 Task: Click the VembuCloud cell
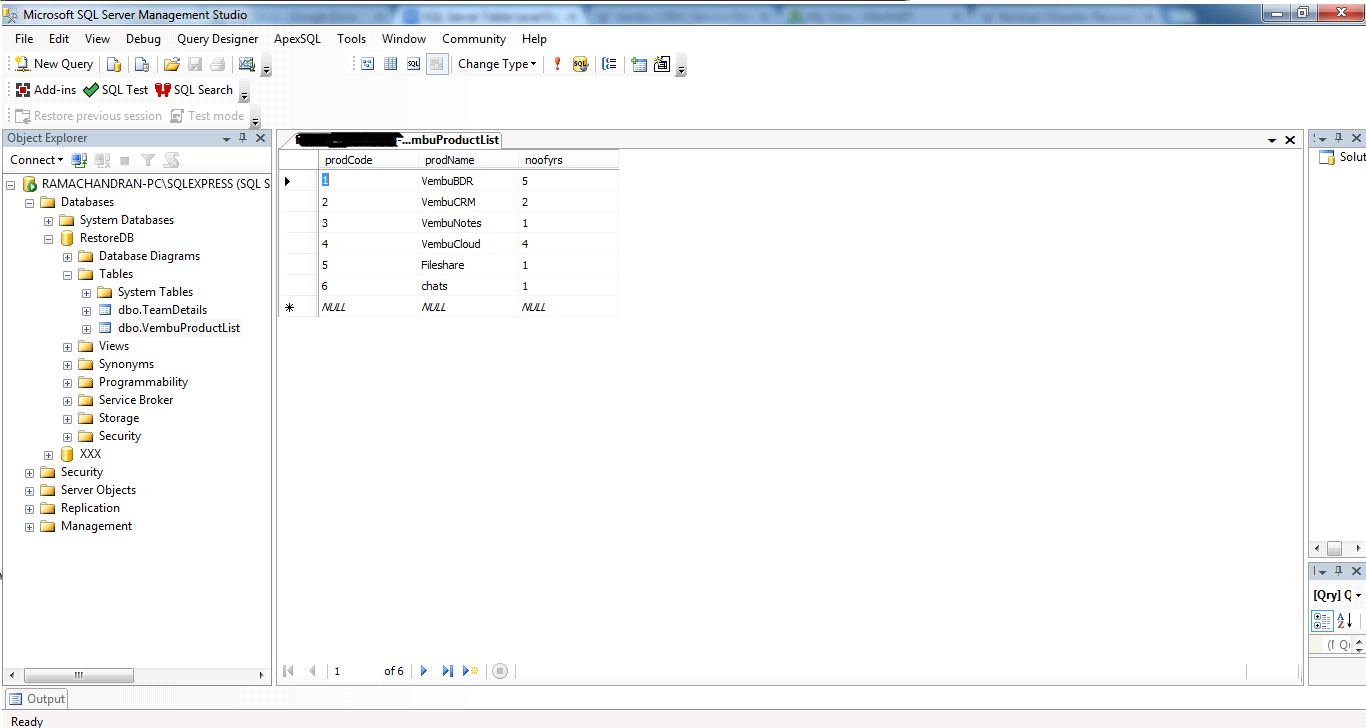[x=468, y=244]
